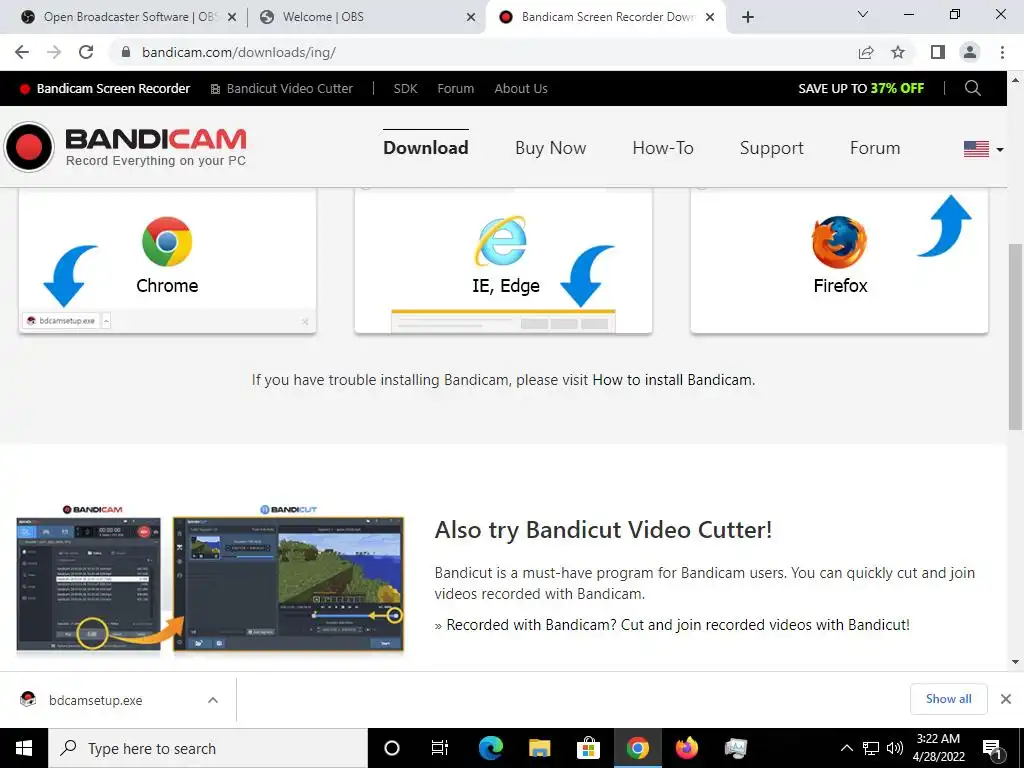Open File Explorer from taskbar
This screenshot has width=1024, height=768.
pos(539,748)
